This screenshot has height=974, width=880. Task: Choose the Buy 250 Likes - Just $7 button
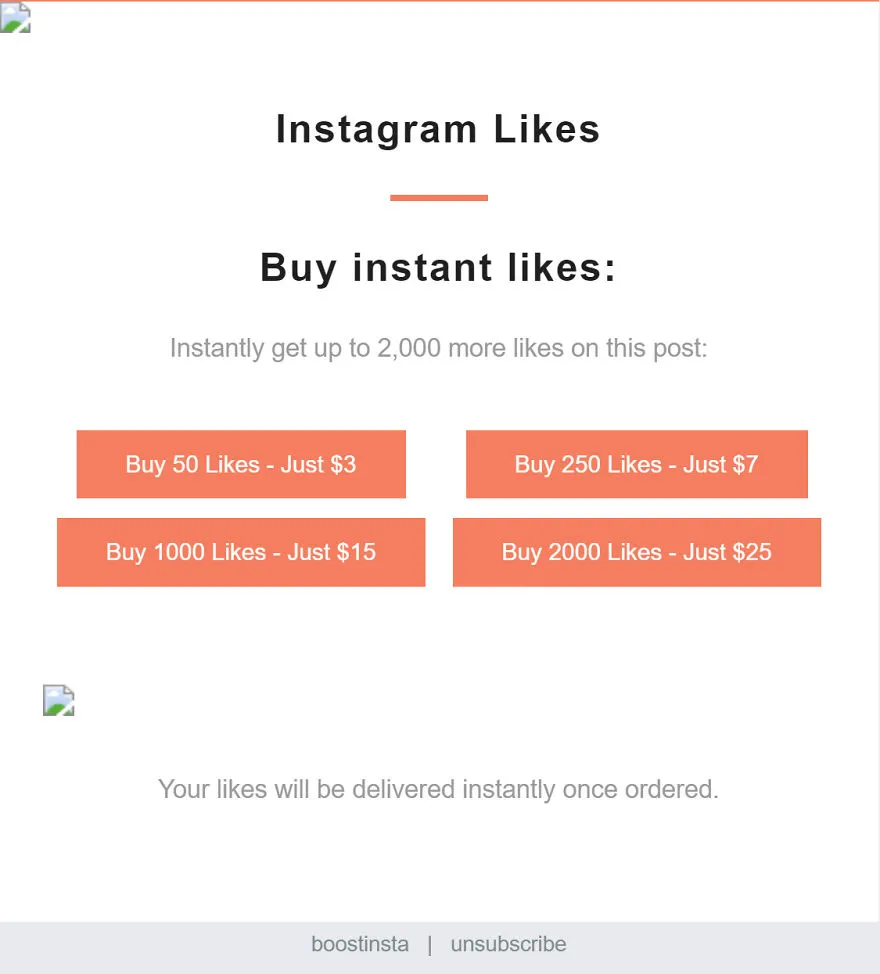637,464
